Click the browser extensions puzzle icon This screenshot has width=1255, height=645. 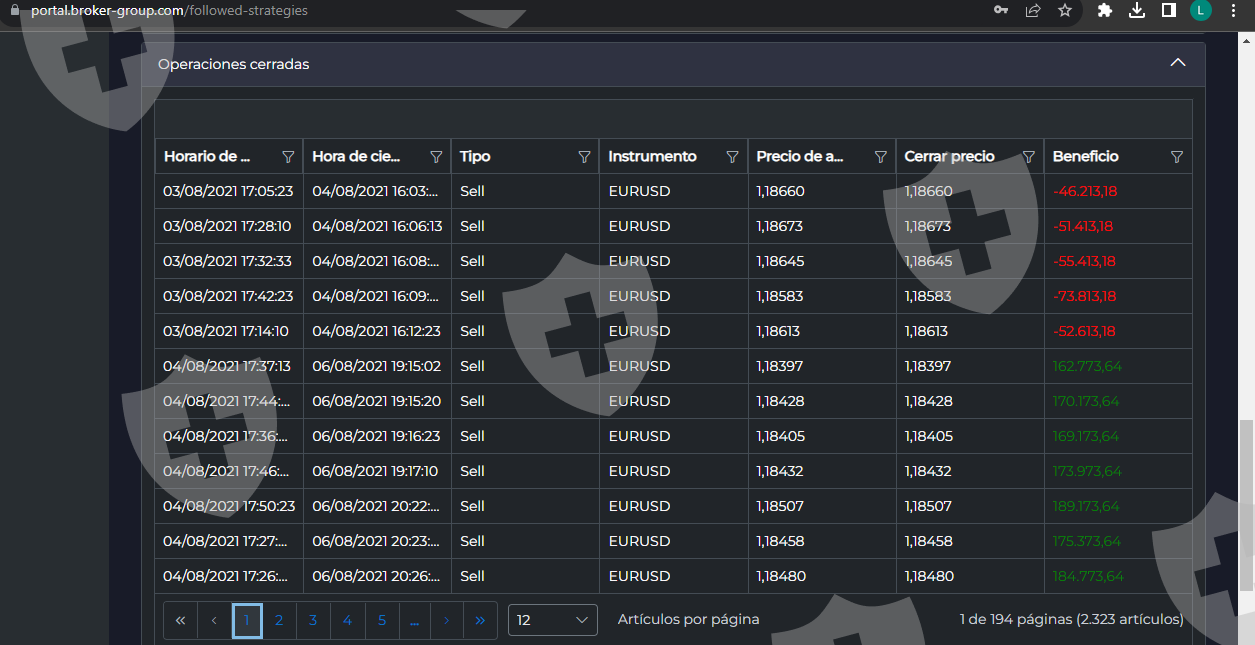click(1105, 11)
